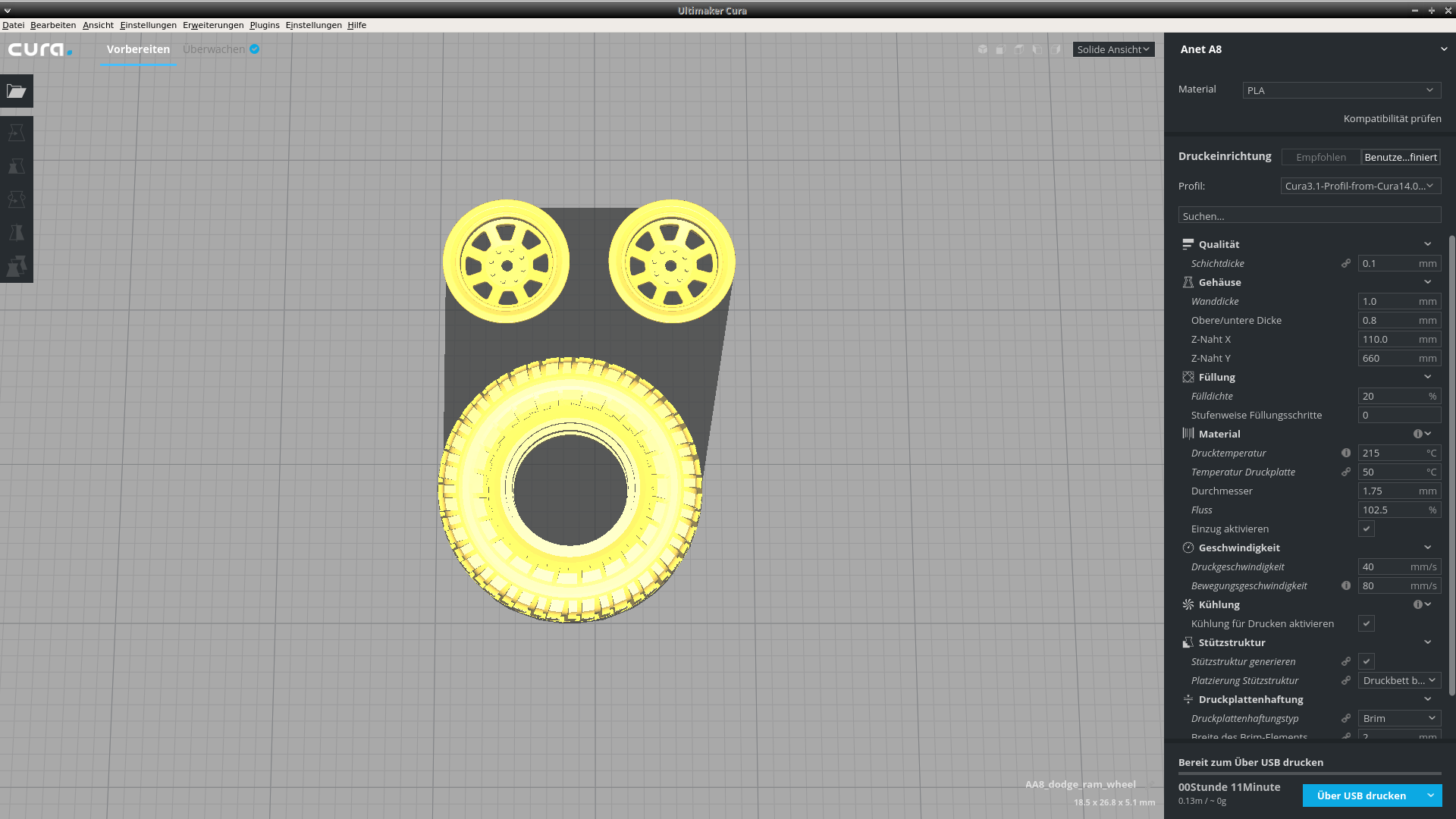
Task: Open the PLA material dropdown
Action: 1341,90
